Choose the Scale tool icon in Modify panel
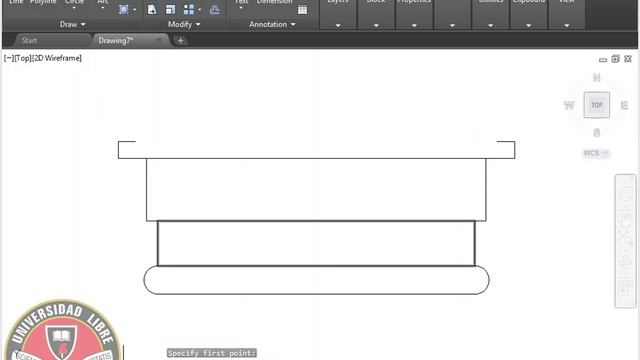 (x=171, y=9)
